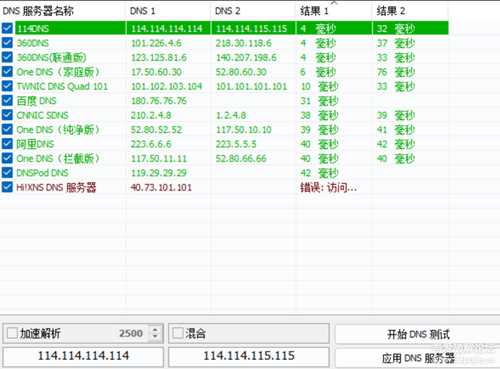The width and height of the screenshot is (500, 369).
Task: Click the 180.76.76.76 address cell
Action: (159, 101)
